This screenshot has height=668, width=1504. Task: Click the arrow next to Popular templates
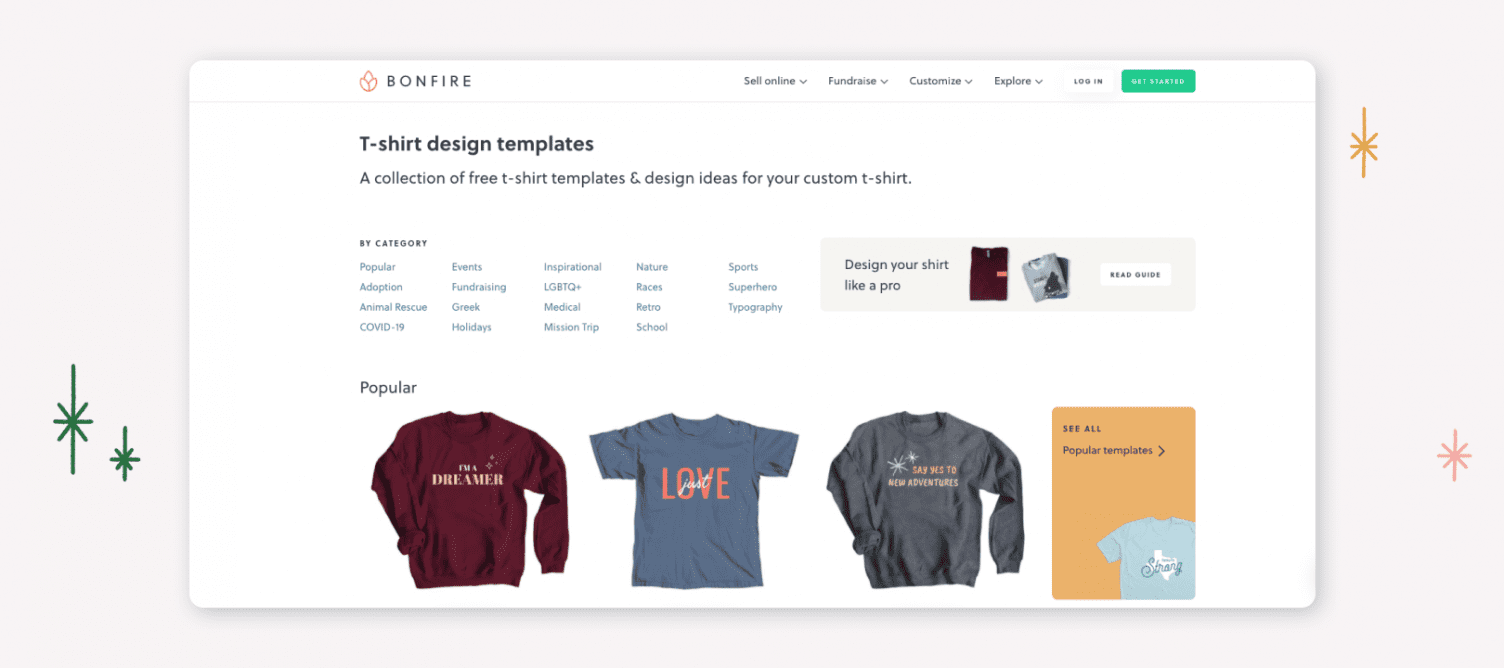(1161, 451)
